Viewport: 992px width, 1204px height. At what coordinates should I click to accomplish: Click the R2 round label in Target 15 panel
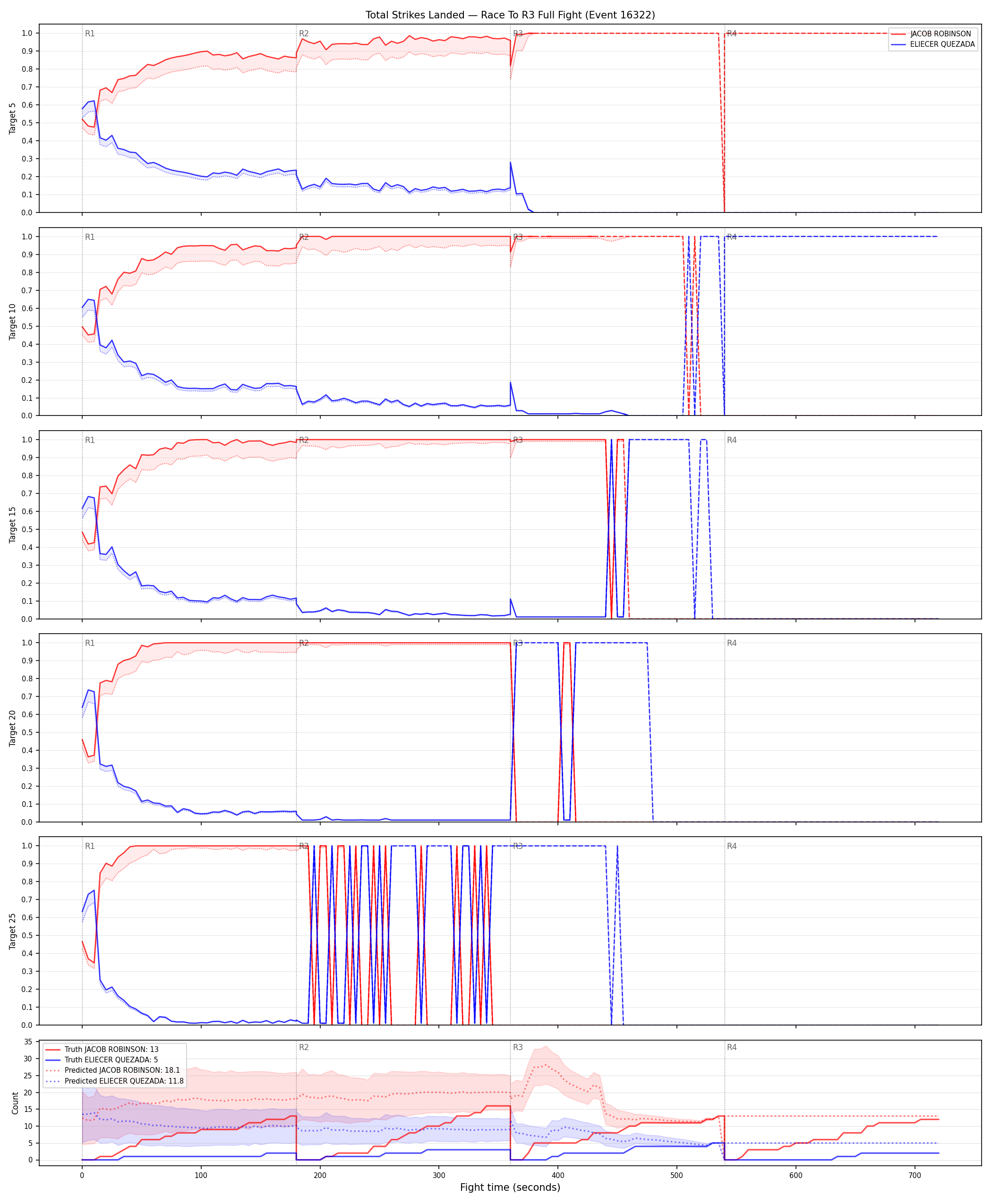304,440
